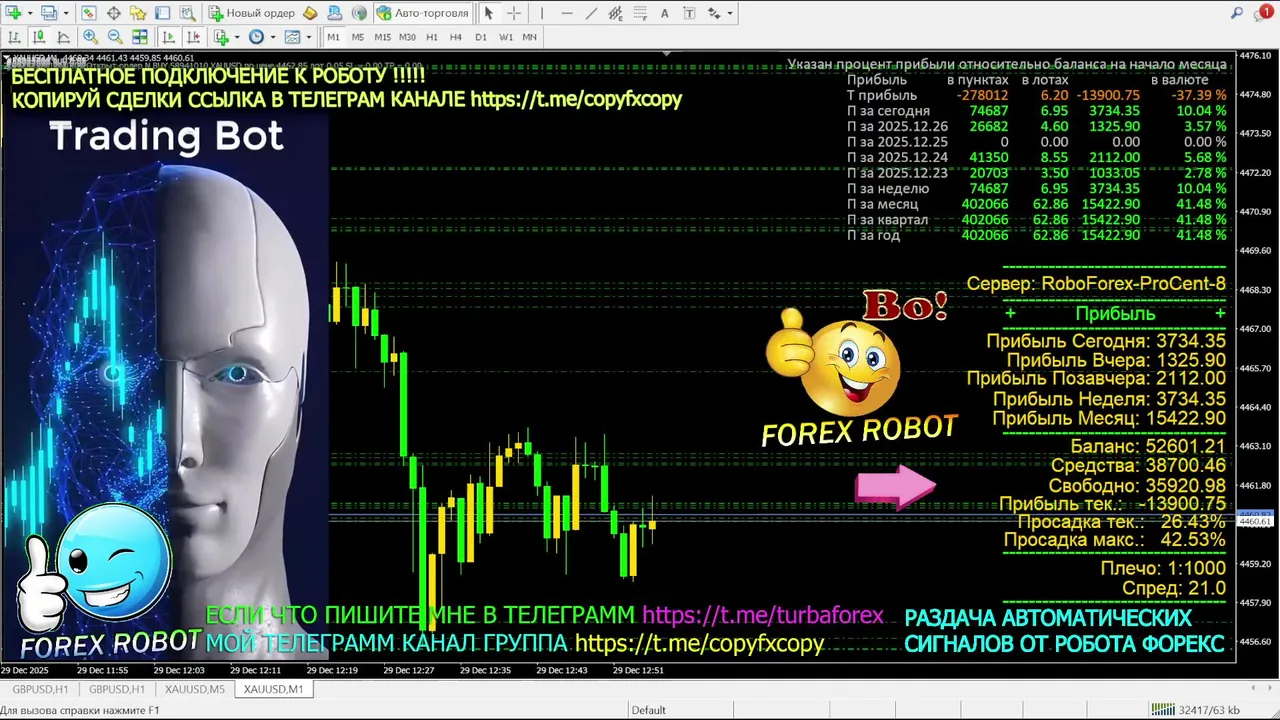Switch to the XAUUSD,M1 chart tab
1280x720 pixels.
273,689
